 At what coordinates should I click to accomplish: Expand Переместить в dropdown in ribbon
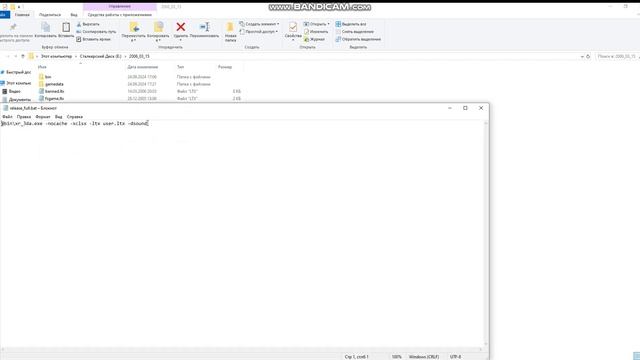[133, 40]
